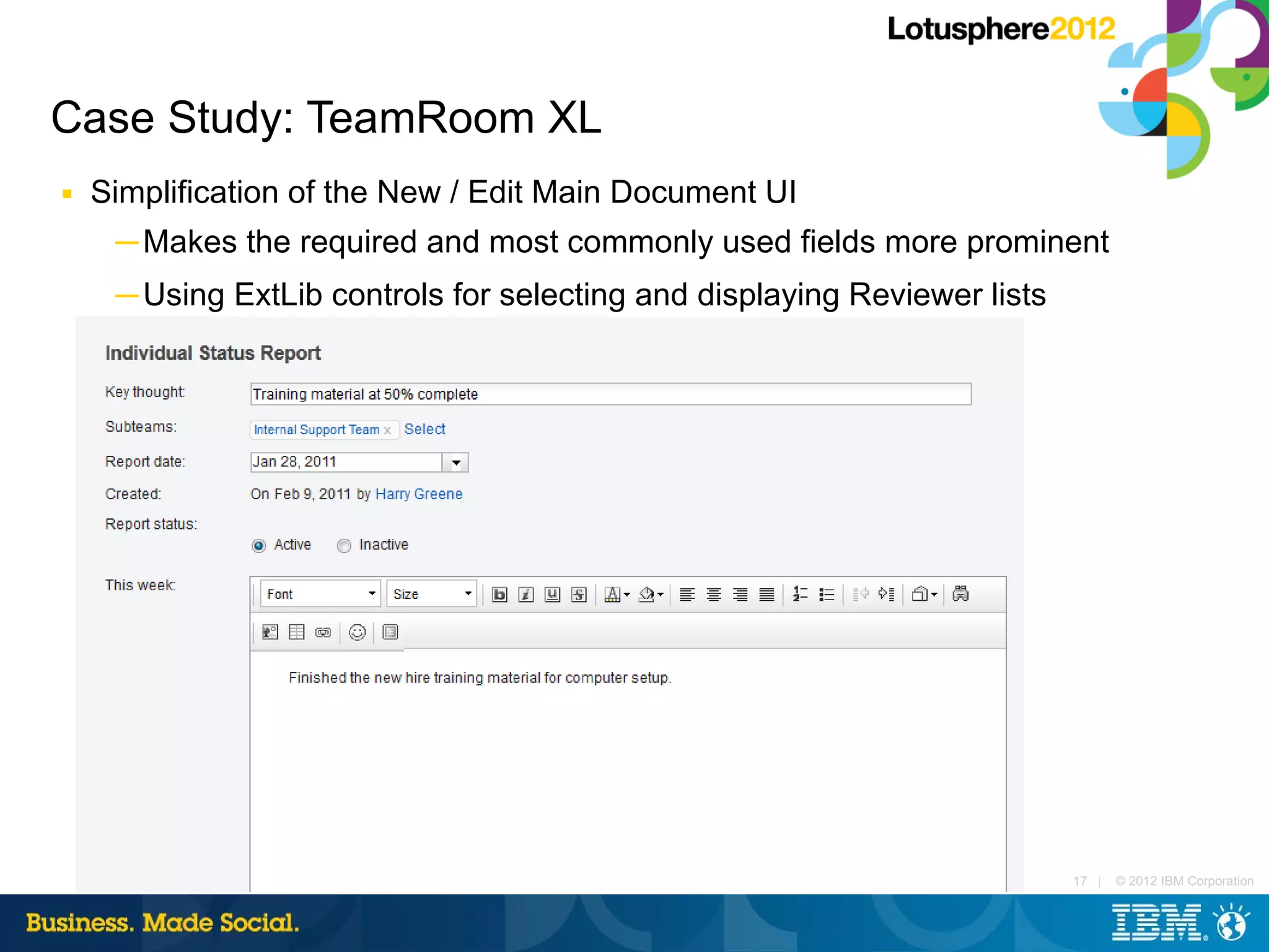
Task: Click the Report date text field
Action: point(346,462)
